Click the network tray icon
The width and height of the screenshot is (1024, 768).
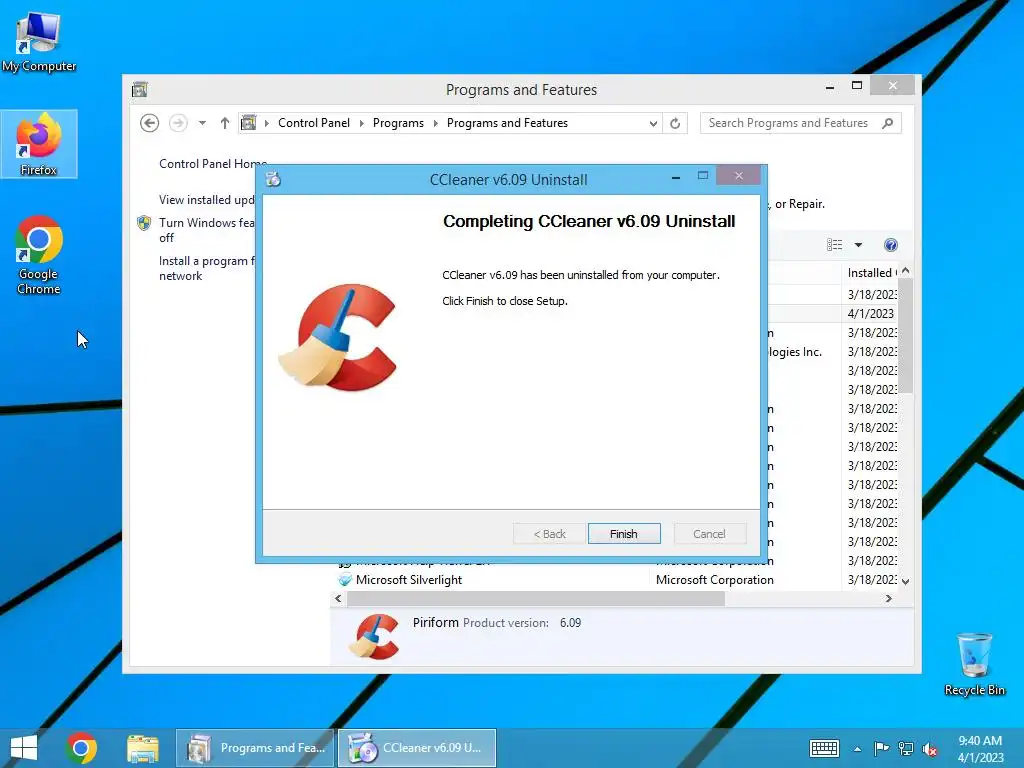click(x=906, y=748)
